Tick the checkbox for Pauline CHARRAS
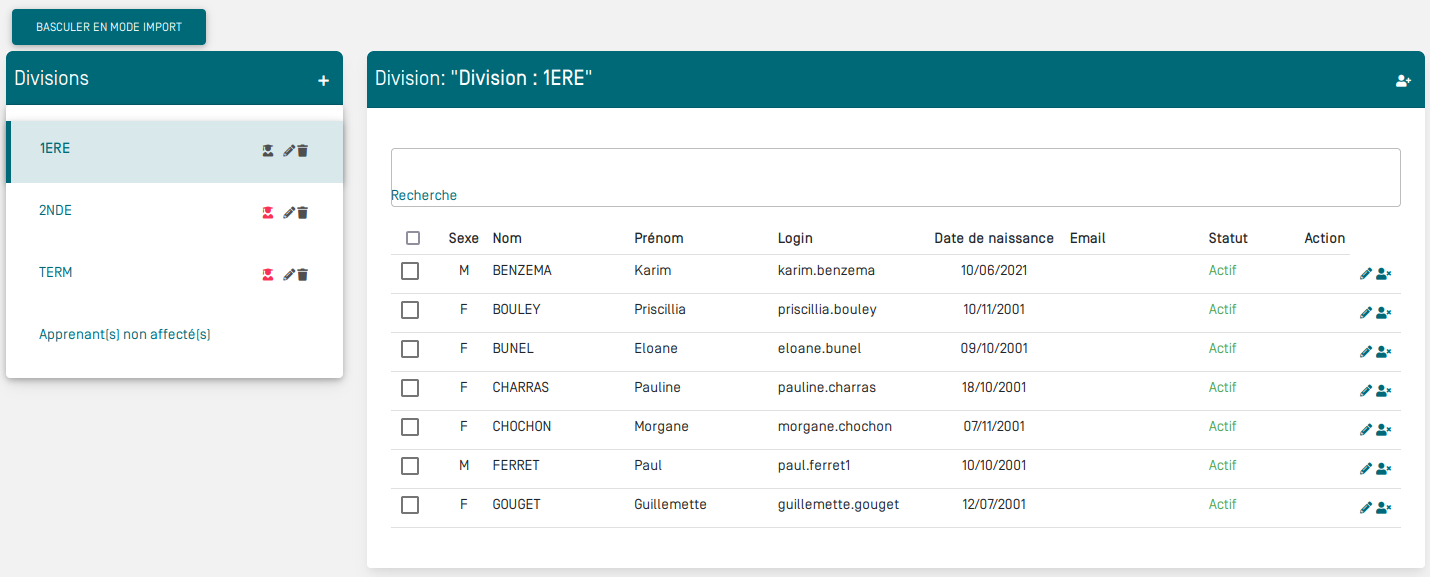The image size is (1430, 577). tap(410, 388)
